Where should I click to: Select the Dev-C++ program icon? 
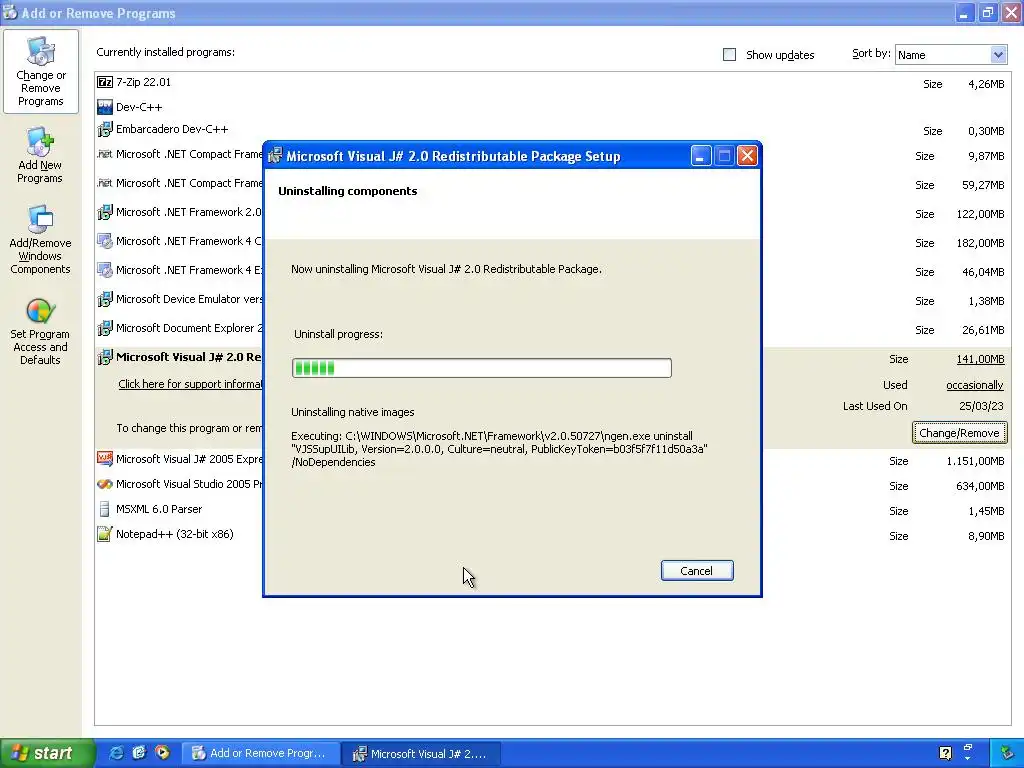pos(104,106)
